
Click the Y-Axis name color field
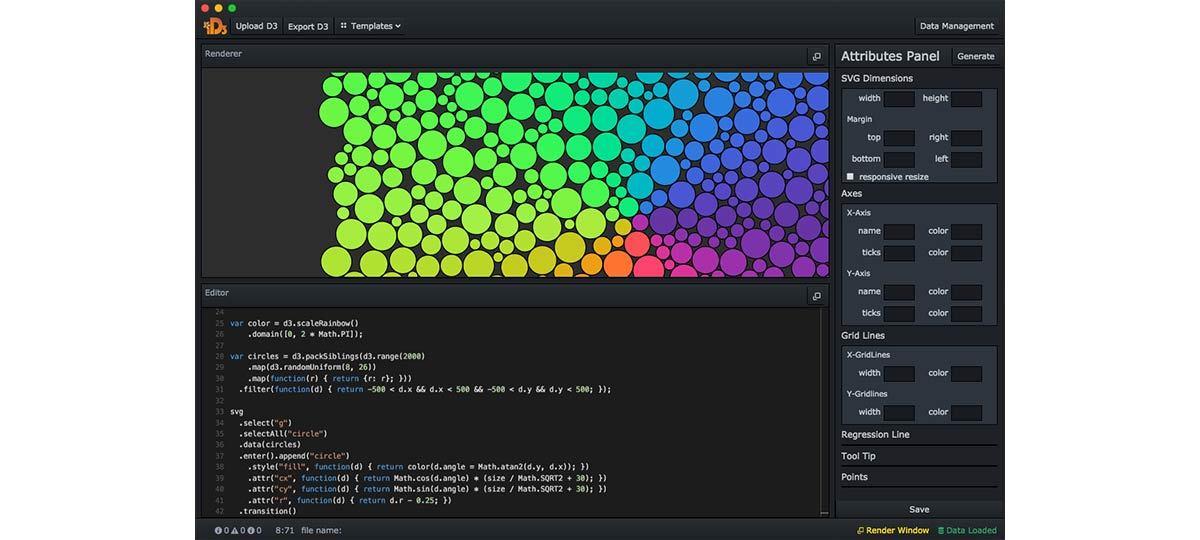(x=967, y=292)
